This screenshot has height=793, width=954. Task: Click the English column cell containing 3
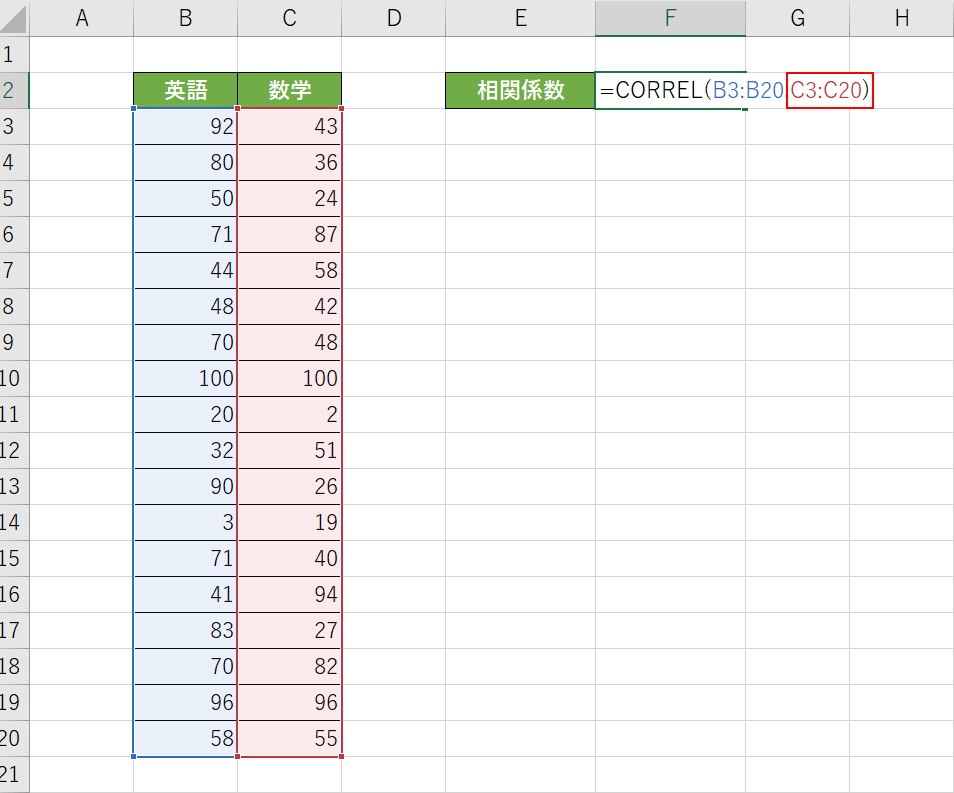(185, 523)
